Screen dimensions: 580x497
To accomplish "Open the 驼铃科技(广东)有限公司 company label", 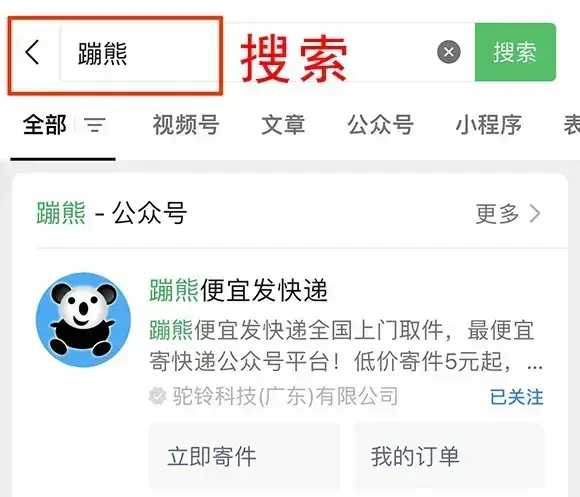I will 285,396.
